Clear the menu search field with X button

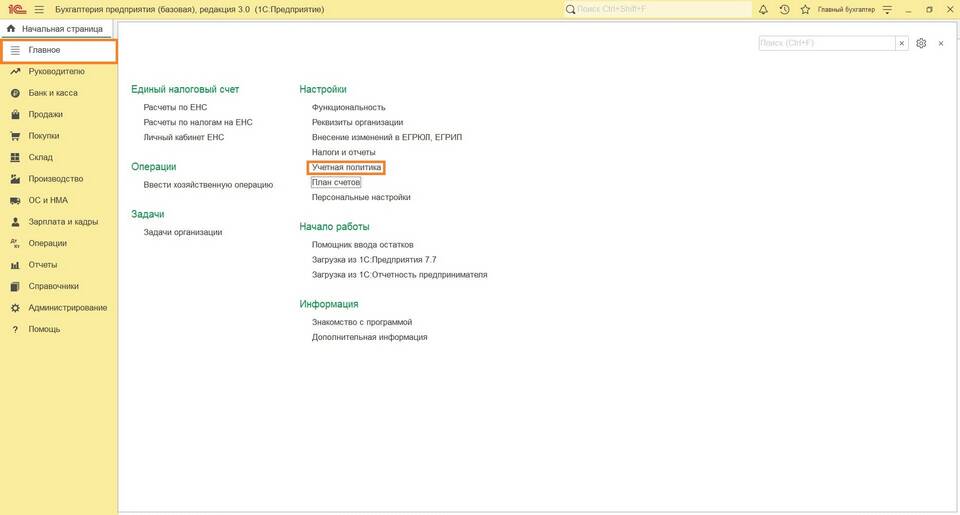(902, 43)
